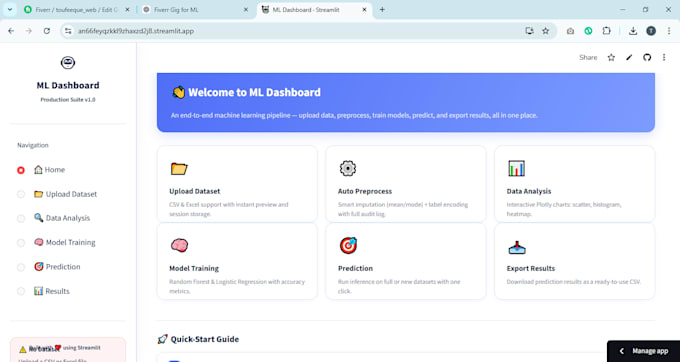Open the Chrome extensions puzzle icon
680x362 pixels.
click(x=606, y=31)
